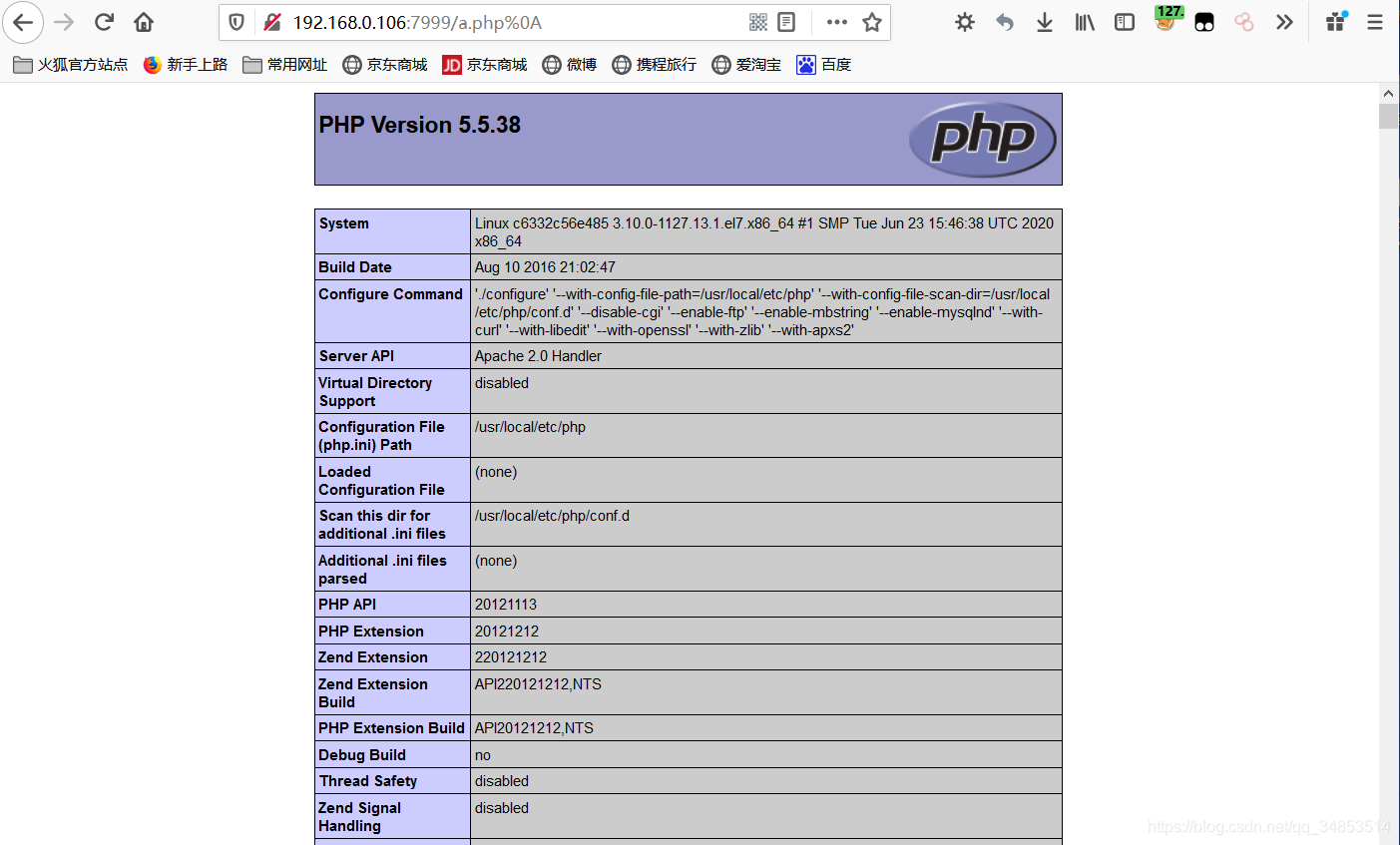Click the PHP Version 5.5.38 heading
The image size is (1400, 845).
pos(420,125)
